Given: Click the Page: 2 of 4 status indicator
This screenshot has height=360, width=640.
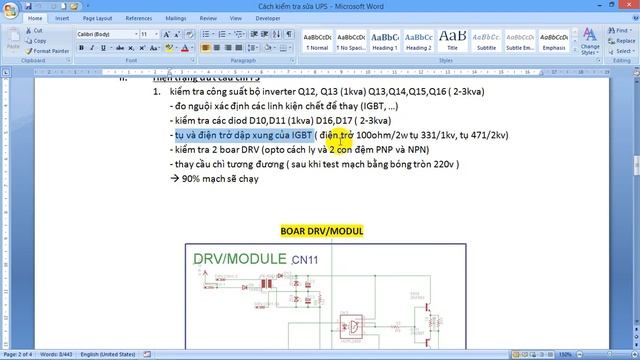Looking at the screenshot, I should (17, 354).
